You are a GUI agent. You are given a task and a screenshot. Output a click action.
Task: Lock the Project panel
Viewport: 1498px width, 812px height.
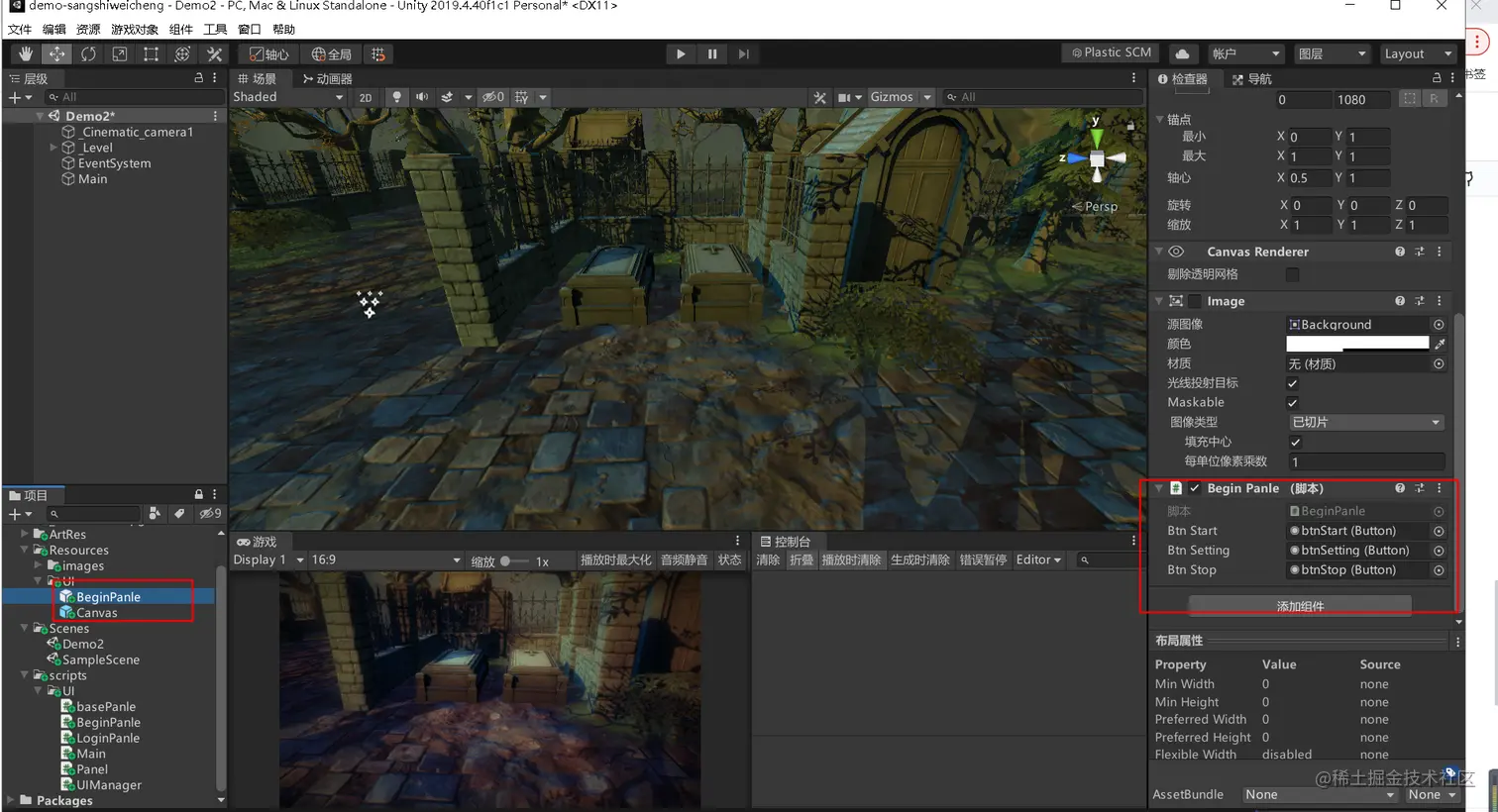pyautogui.click(x=198, y=494)
